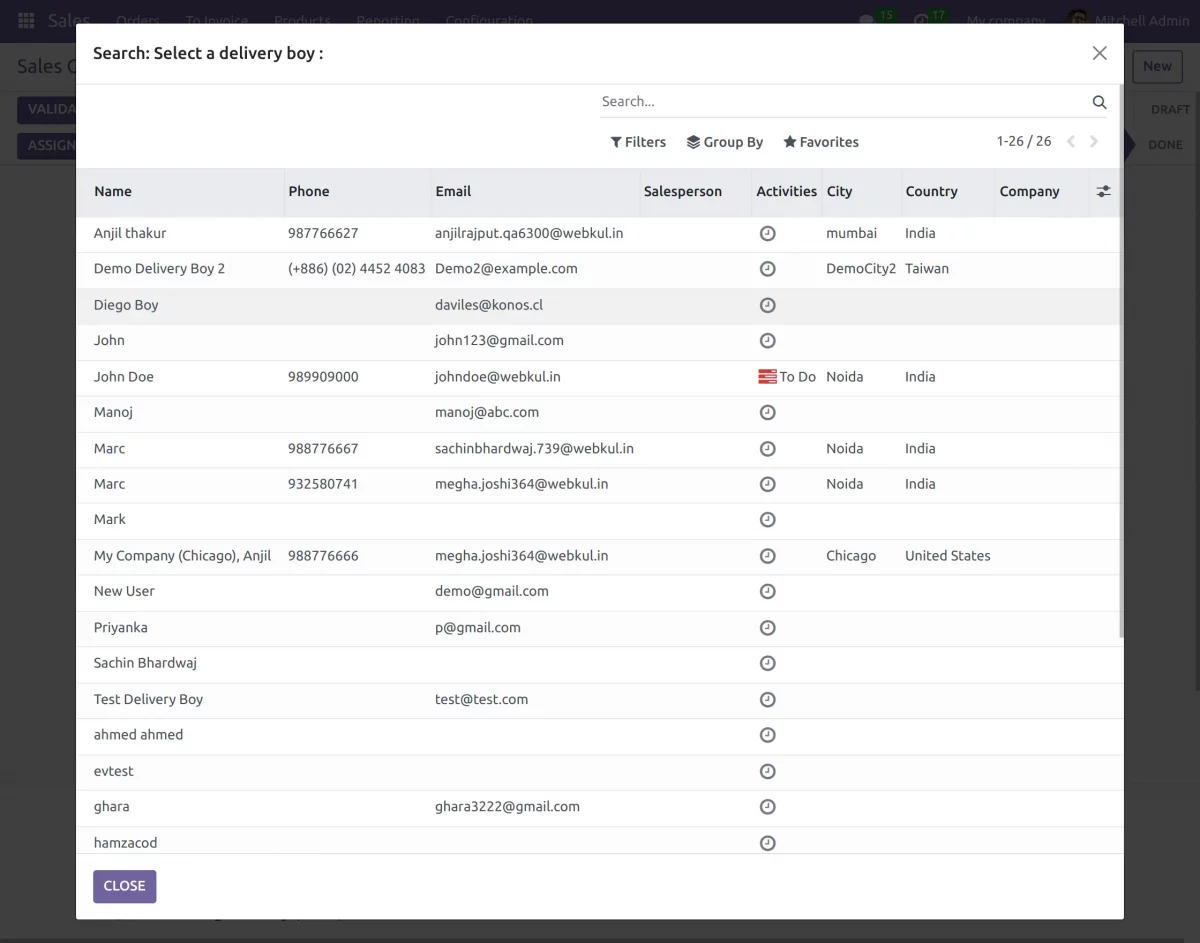
Task: Go to next page of records
Action: tap(1094, 142)
